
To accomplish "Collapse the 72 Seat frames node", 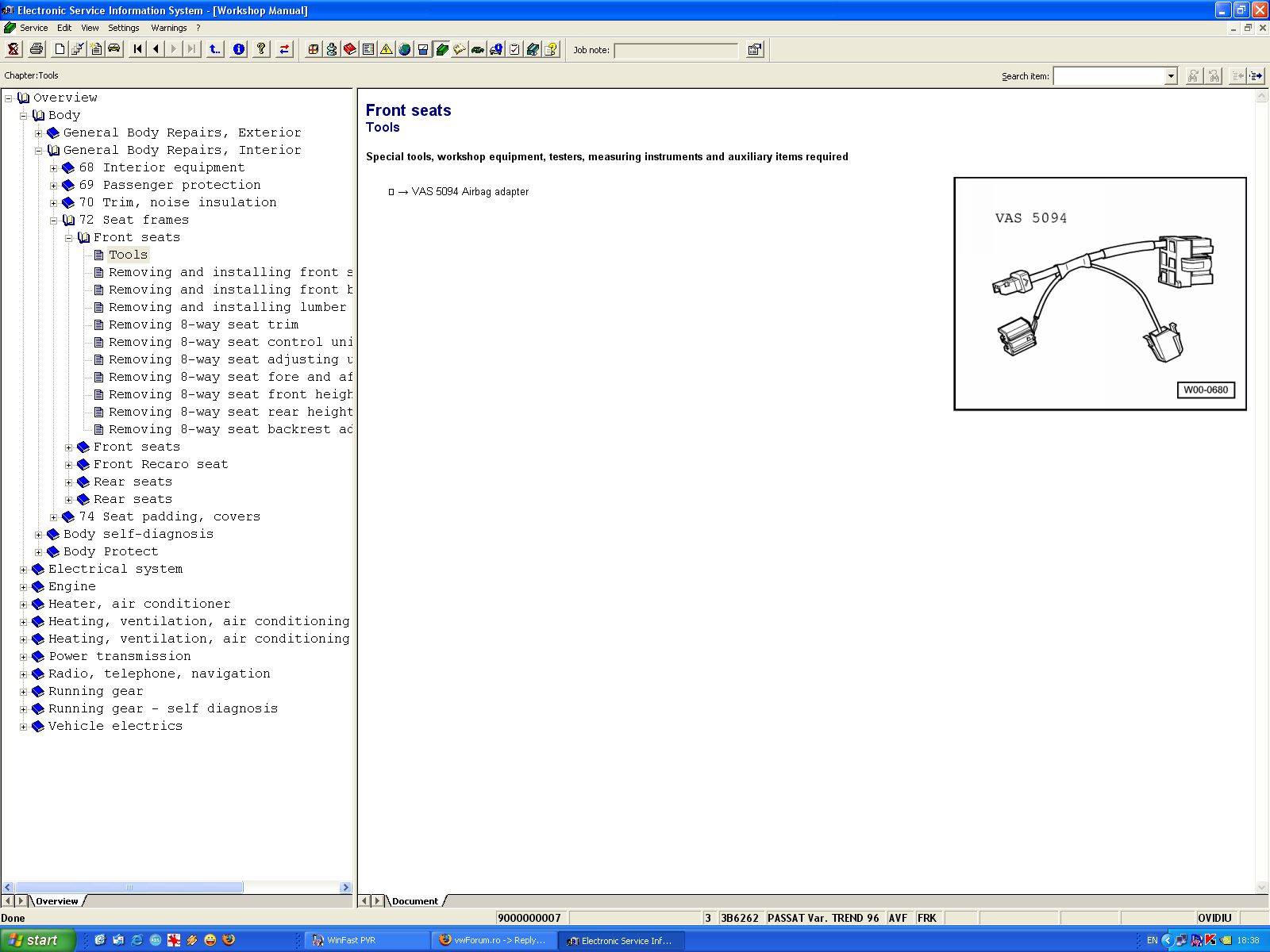I will 54,221.
